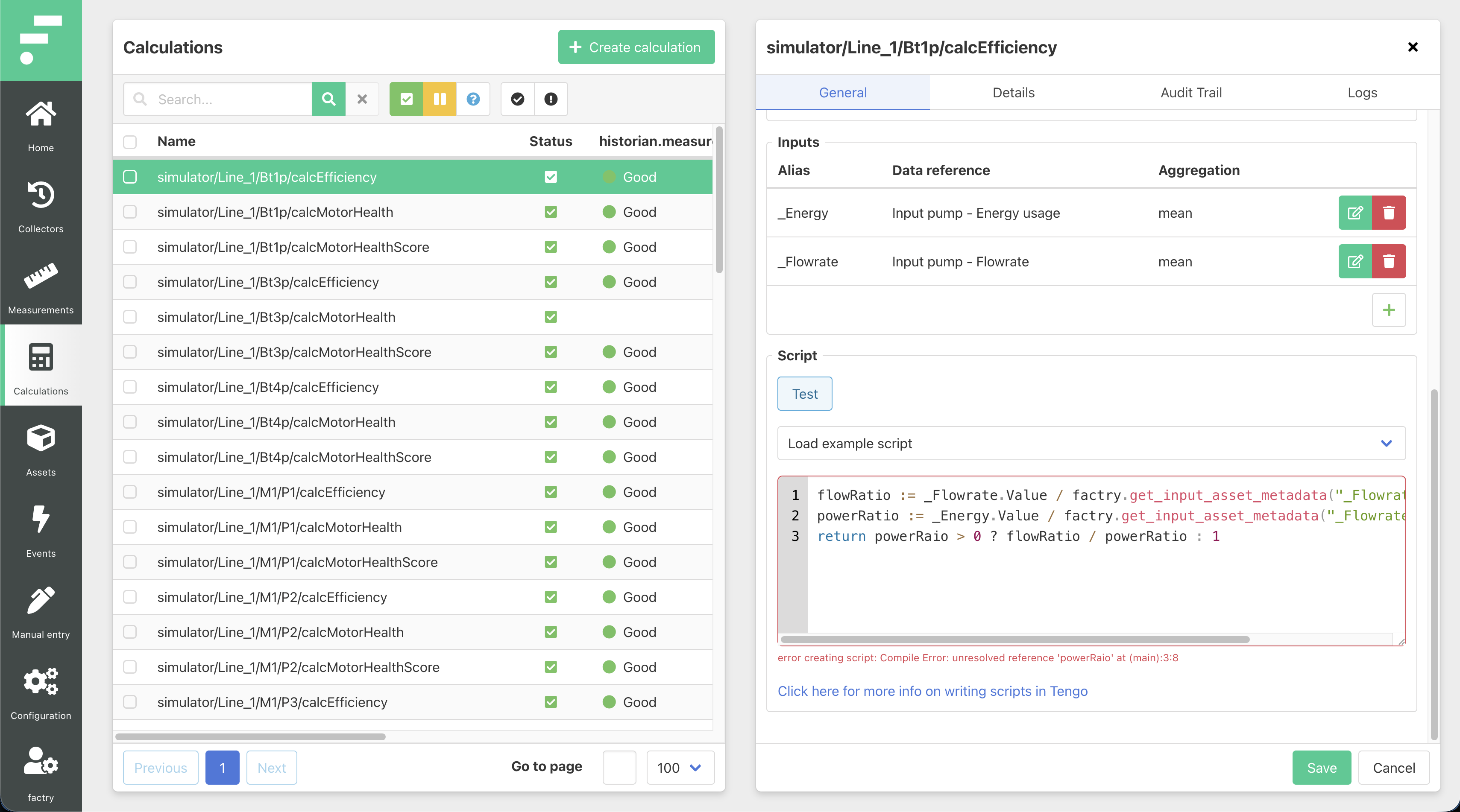Open the Logs tab

click(x=1362, y=92)
